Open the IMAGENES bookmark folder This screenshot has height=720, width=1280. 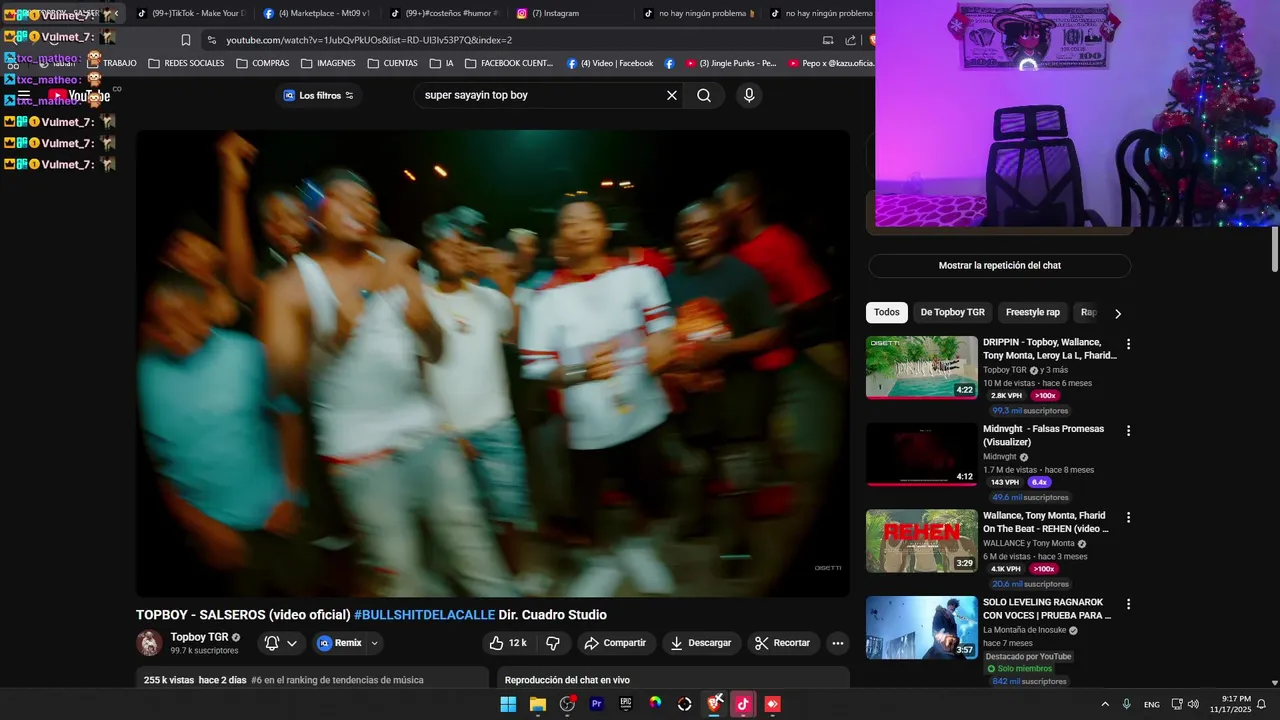(x=328, y=63)
